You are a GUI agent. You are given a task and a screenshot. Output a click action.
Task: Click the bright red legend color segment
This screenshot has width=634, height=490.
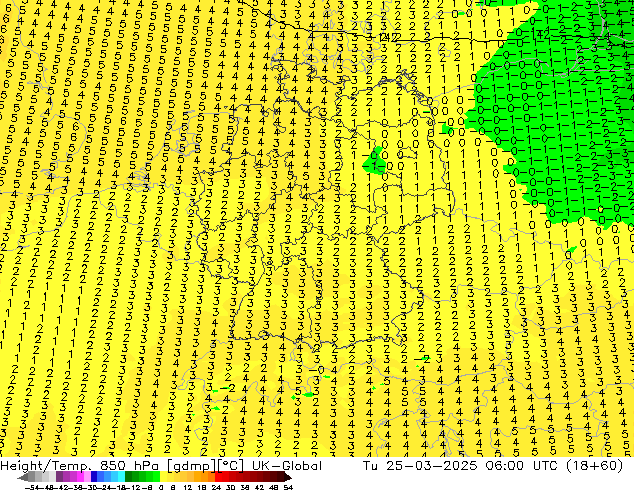pyautogui.click(x=218, y=477)
